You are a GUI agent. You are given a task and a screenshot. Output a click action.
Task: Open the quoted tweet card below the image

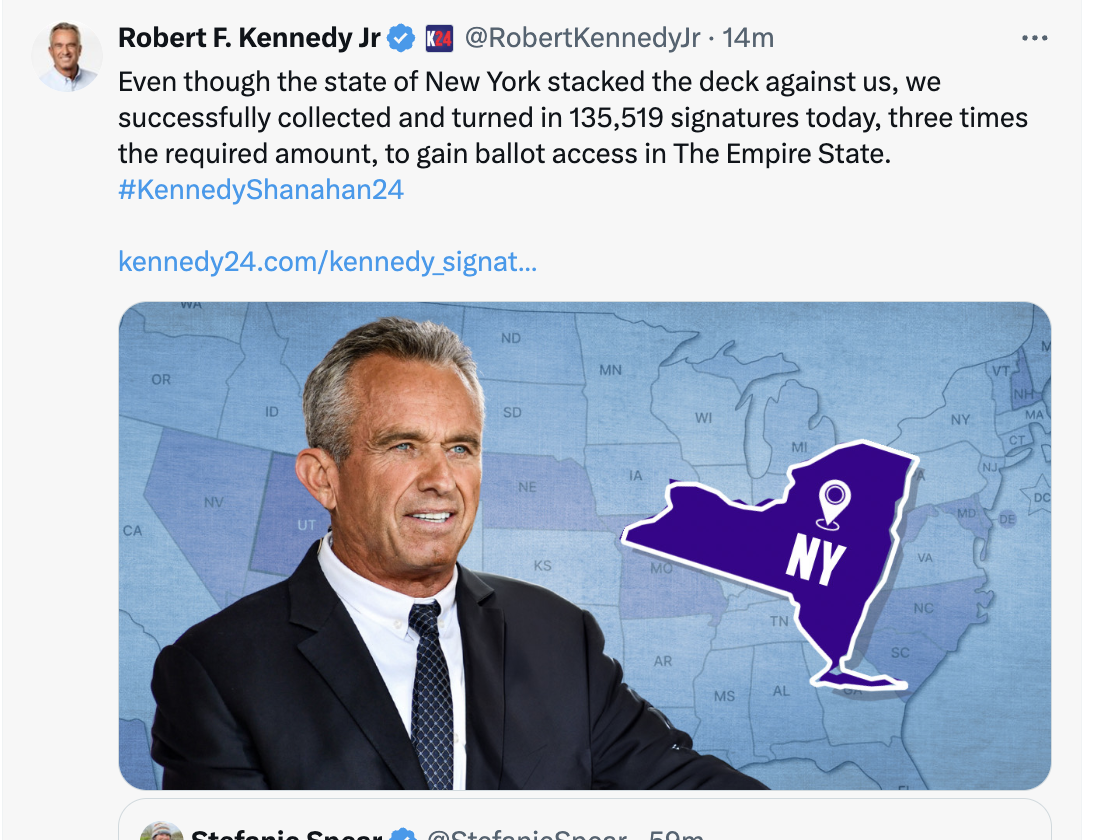tap(585, 820)
